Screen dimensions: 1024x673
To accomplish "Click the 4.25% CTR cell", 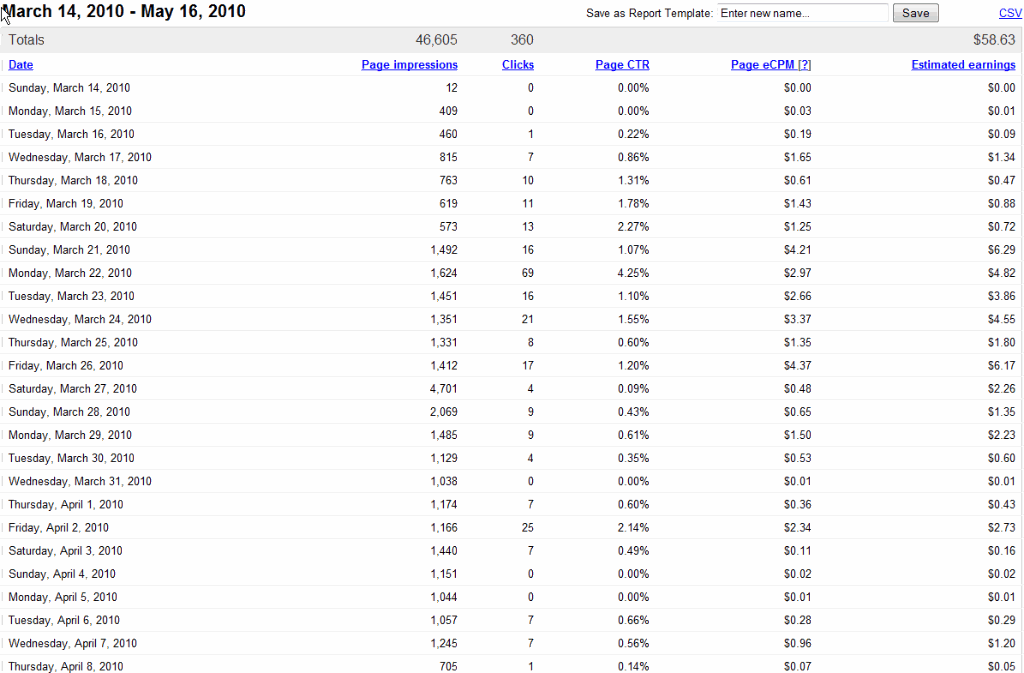I will pyautogui.click(x=633, y=273).
